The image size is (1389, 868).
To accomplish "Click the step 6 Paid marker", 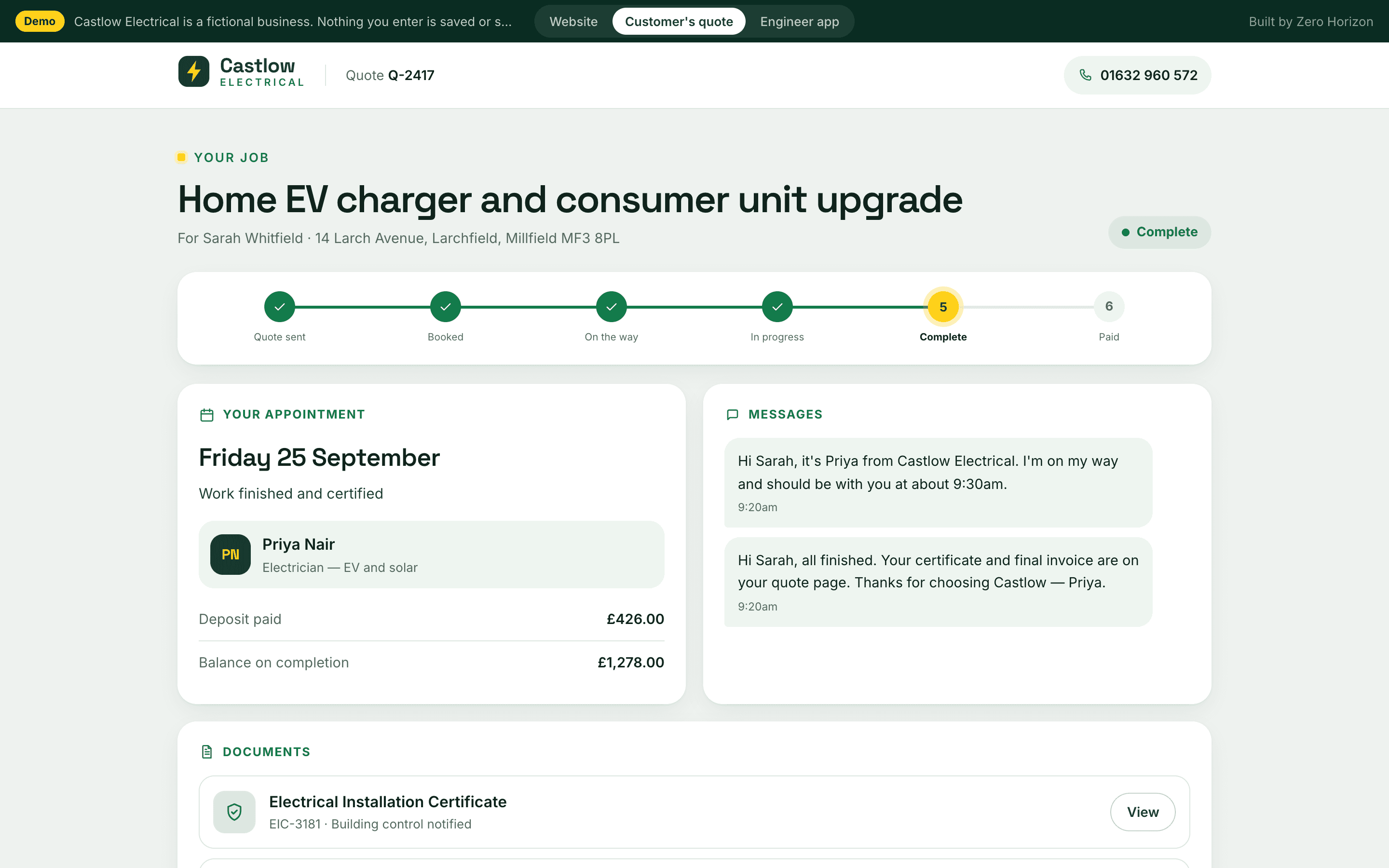I will [1109, 307].
